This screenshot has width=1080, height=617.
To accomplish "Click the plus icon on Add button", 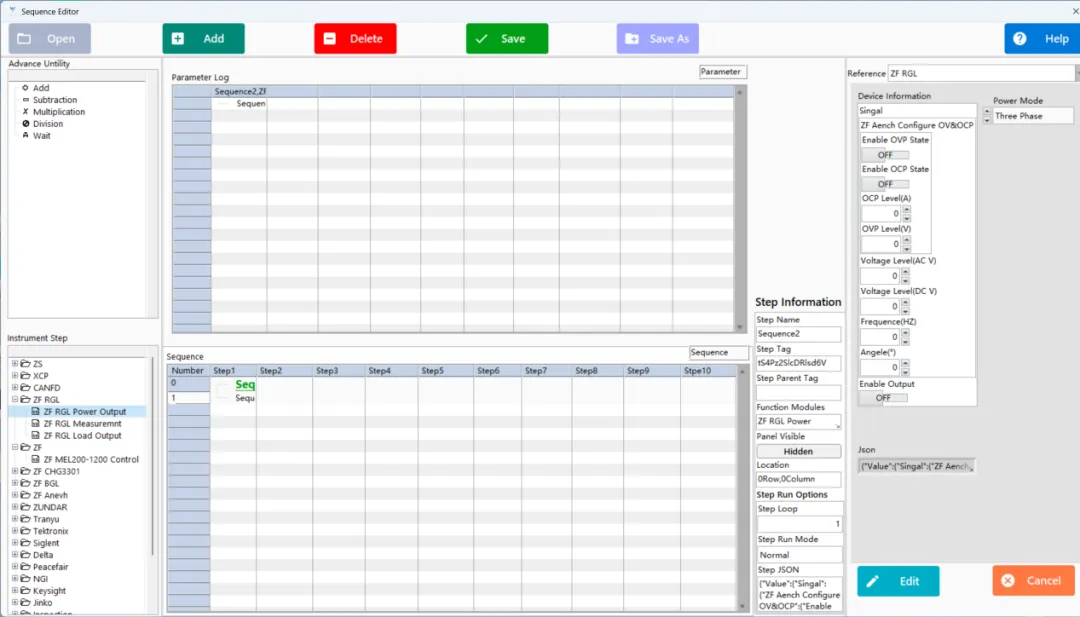I will pos(178,39).
